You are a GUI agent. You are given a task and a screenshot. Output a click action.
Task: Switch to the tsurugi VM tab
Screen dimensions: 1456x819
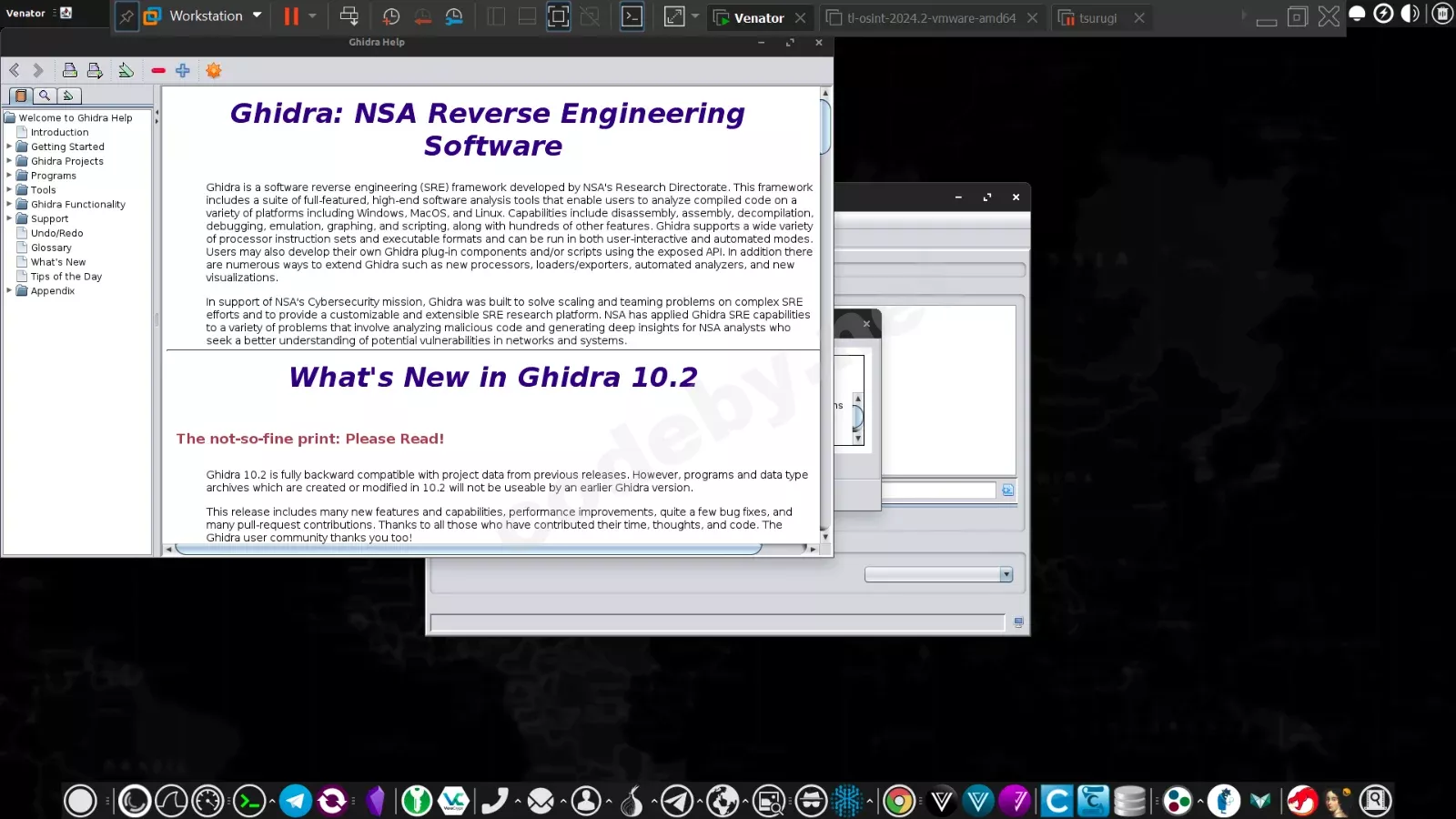tap(1097, 18)
